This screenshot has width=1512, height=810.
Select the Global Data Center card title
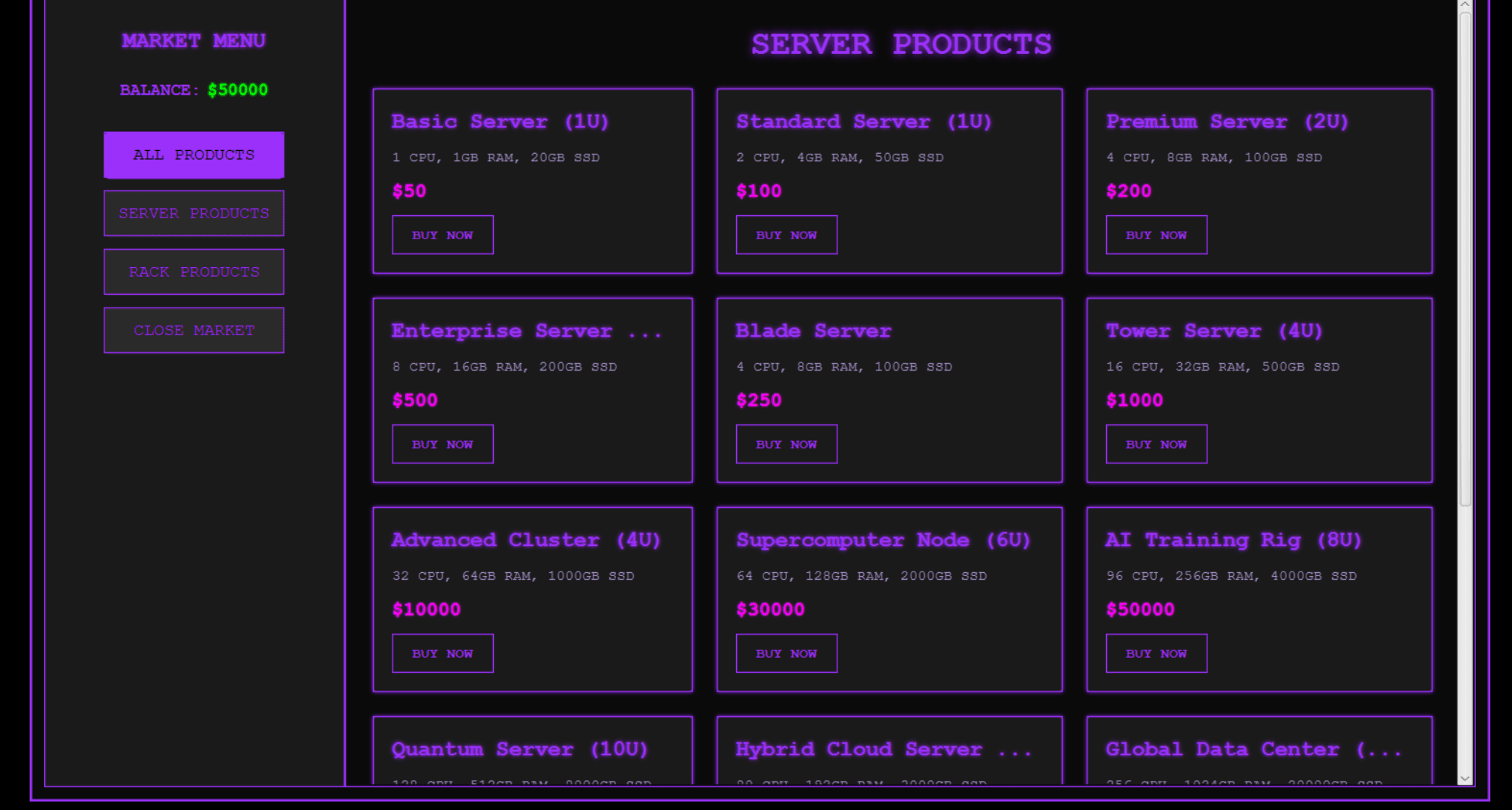tap(1252, 749)
